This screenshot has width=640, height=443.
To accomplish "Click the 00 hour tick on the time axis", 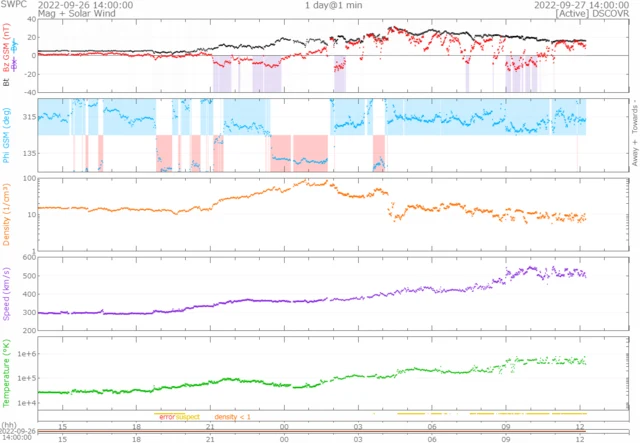I will point(285,438).
